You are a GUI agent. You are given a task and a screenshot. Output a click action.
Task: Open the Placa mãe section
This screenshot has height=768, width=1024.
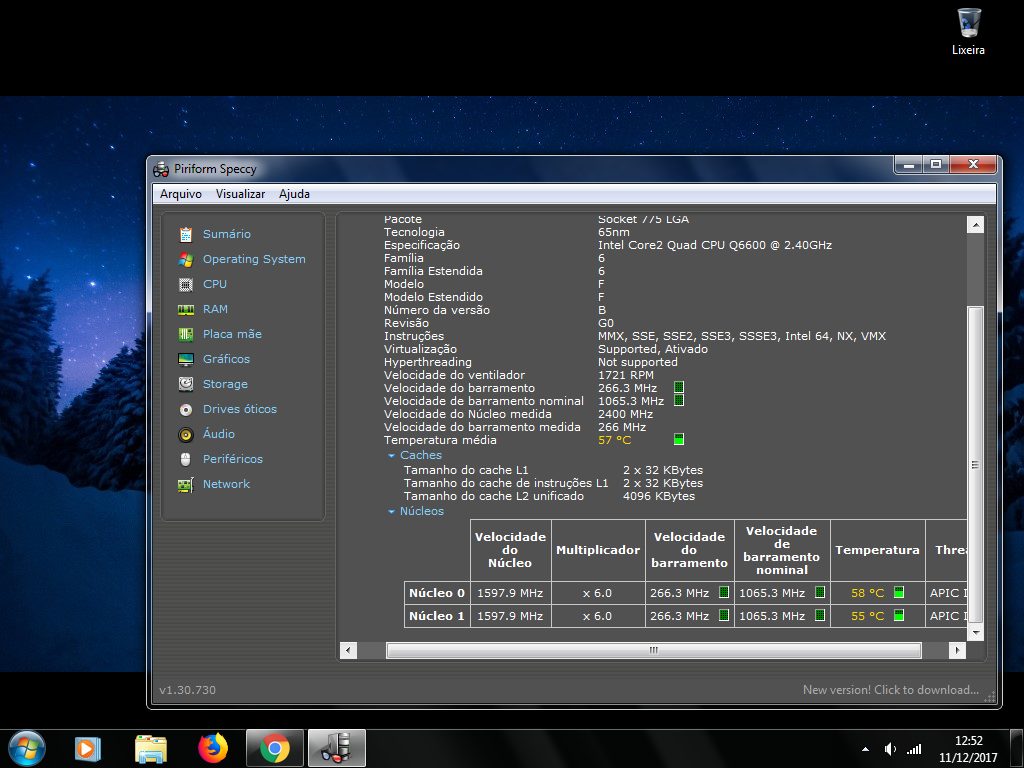[x=232, y=334]
